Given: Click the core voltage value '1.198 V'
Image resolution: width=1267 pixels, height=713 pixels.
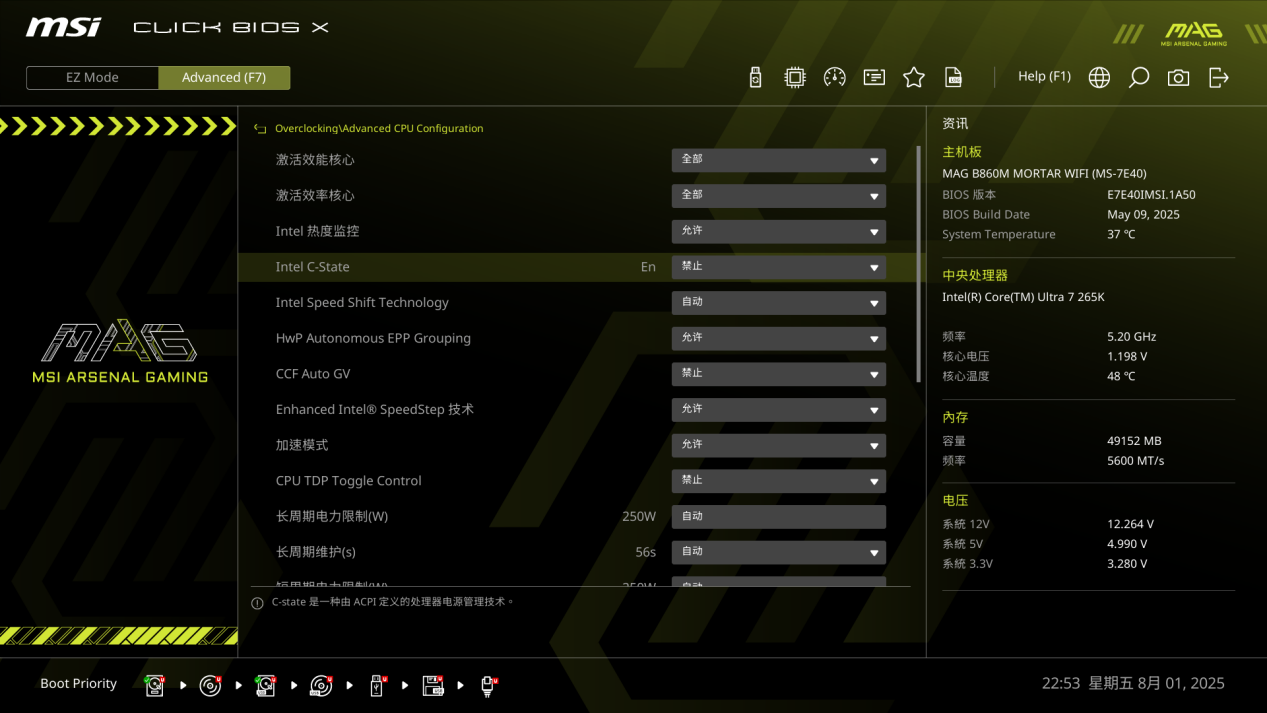Looking at the screenshot, I should pyautogui.click(x=1127, y=357).
